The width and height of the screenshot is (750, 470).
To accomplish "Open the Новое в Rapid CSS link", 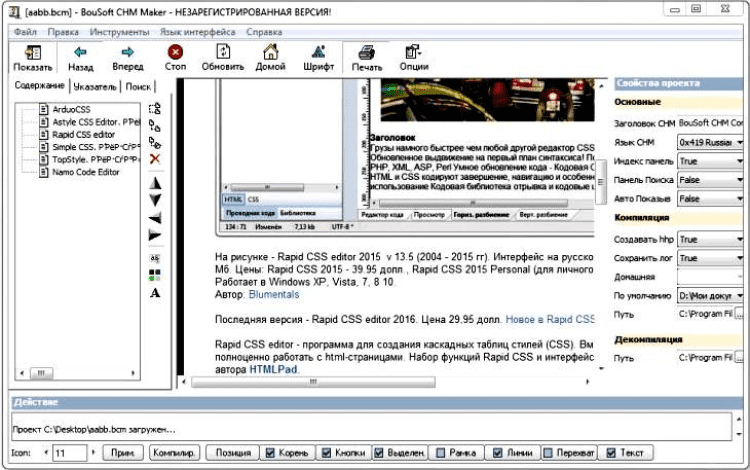I will click(x=550, y=319).
